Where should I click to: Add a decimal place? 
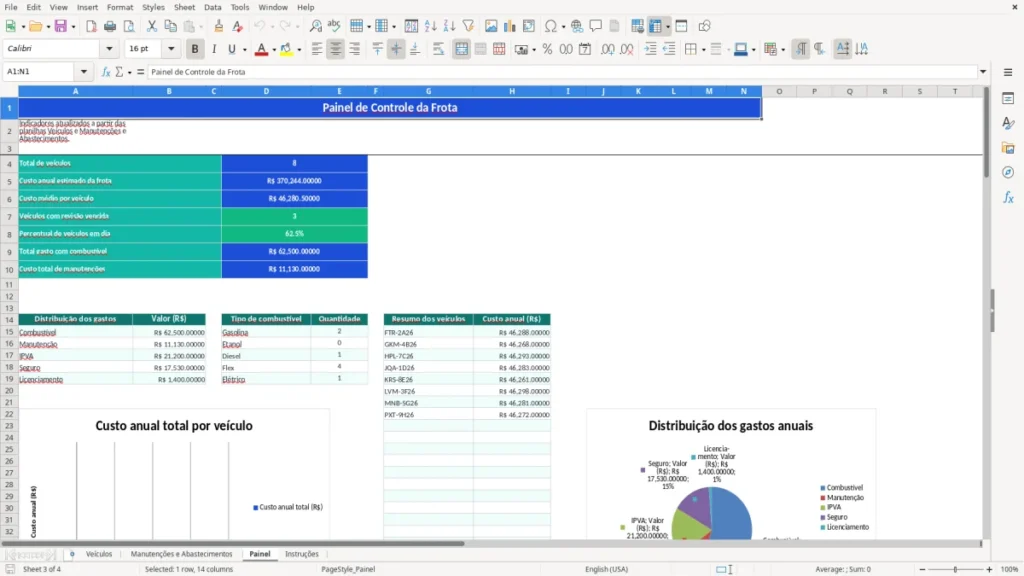click(x=608, y=49)
